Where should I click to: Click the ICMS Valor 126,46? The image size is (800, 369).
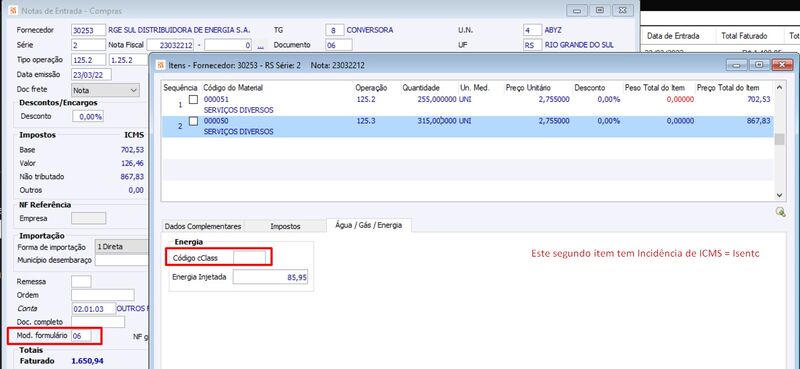coord(133,163)
